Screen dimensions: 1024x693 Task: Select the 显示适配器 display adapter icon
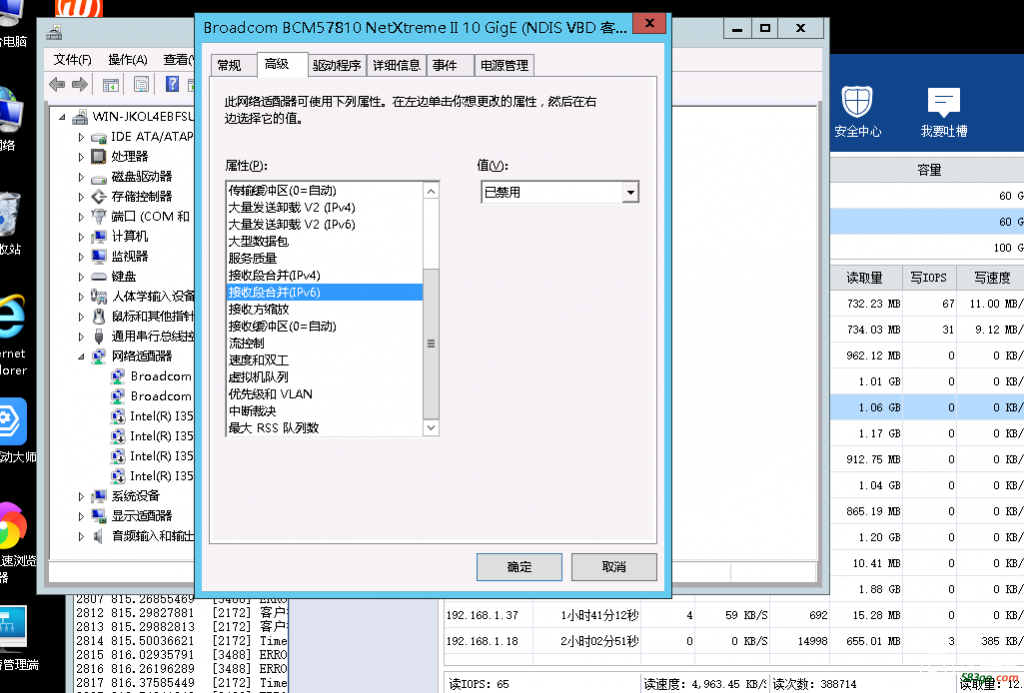click(x=99, y=516)
